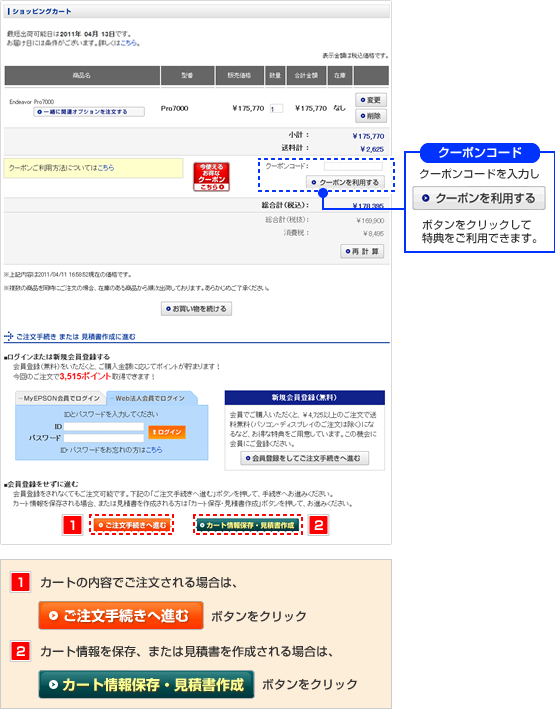Viewport: 555px width, 709px height.
Task: Click お買い物を続ける button
Action: [196, 309]
